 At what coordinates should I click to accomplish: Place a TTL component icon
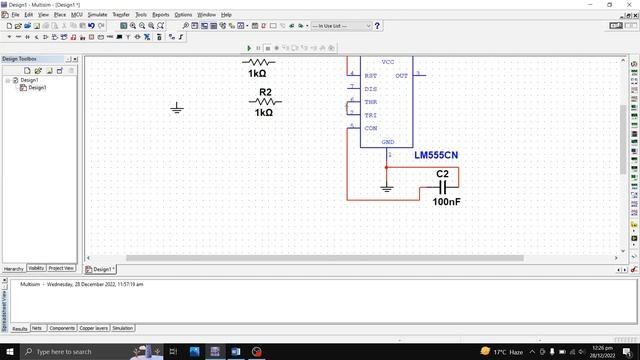click(x=55, y=37)
